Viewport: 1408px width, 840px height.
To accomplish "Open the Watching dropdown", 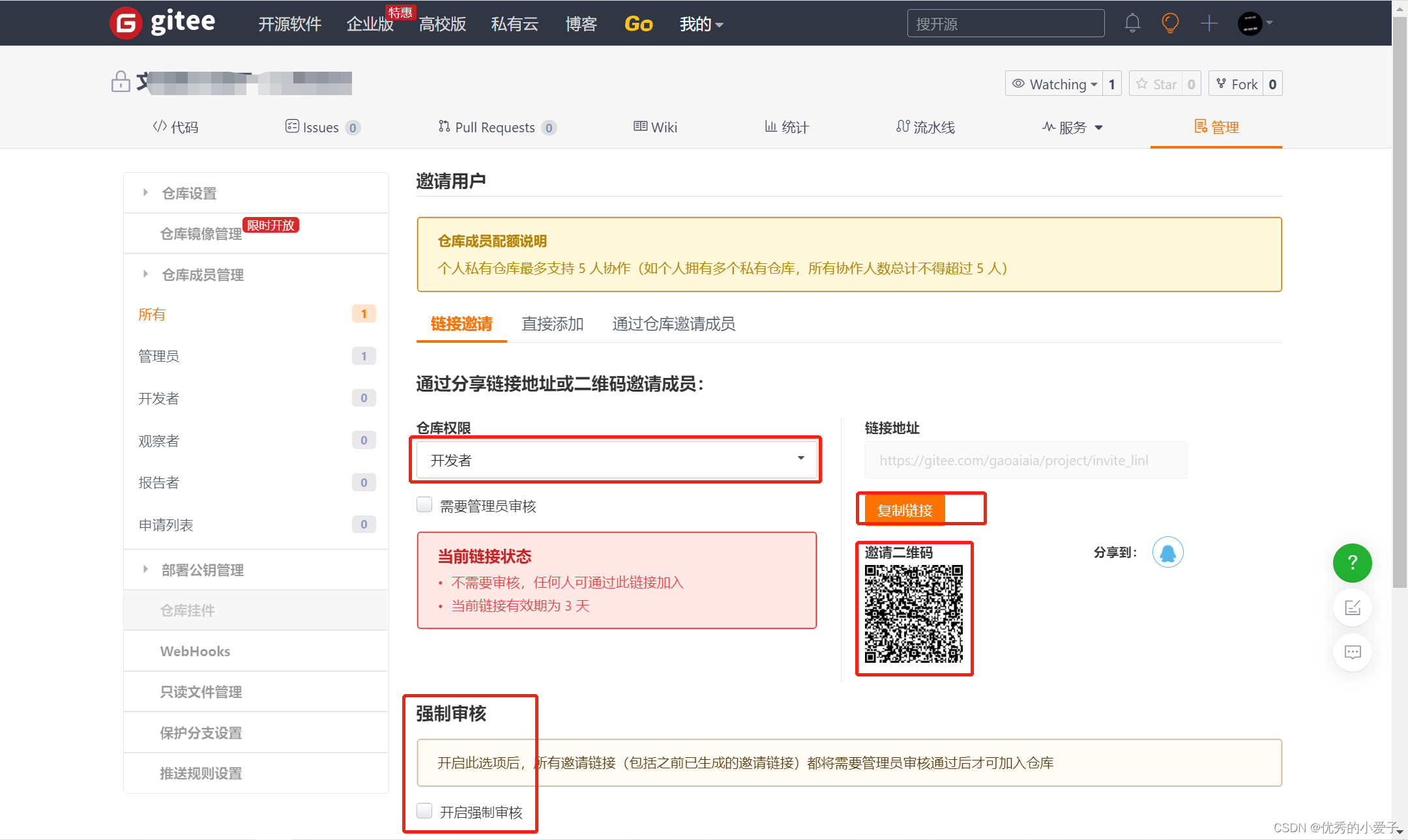I will 1054,84.
